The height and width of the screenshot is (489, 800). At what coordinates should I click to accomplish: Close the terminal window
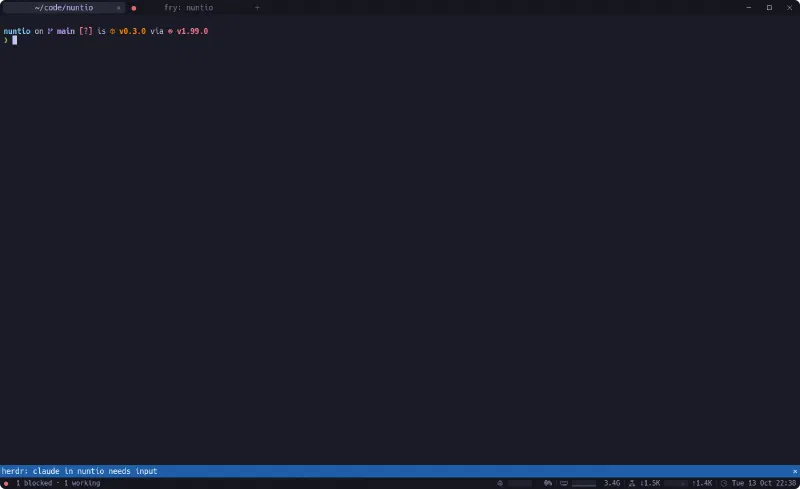pyautogui.click(x=789, y=8)
